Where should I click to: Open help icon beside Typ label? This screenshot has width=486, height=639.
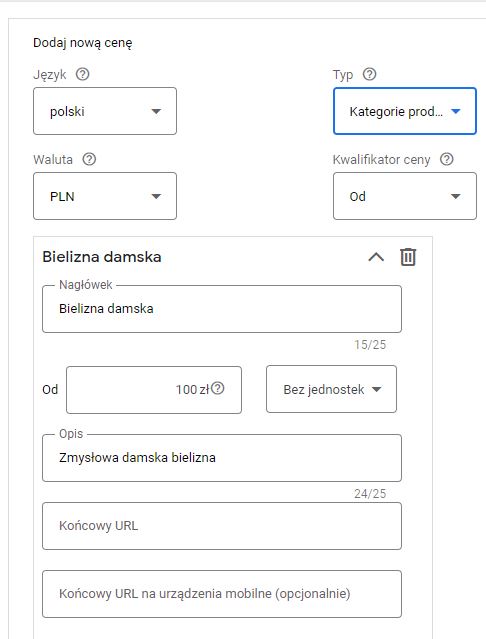click(369, 74)
